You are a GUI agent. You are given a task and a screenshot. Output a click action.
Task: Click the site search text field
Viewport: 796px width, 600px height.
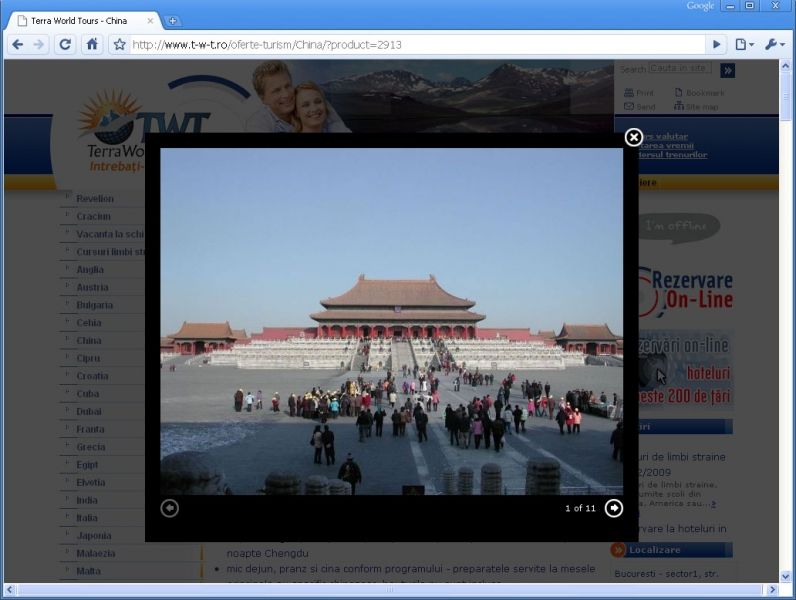click(x=680, y=69)
